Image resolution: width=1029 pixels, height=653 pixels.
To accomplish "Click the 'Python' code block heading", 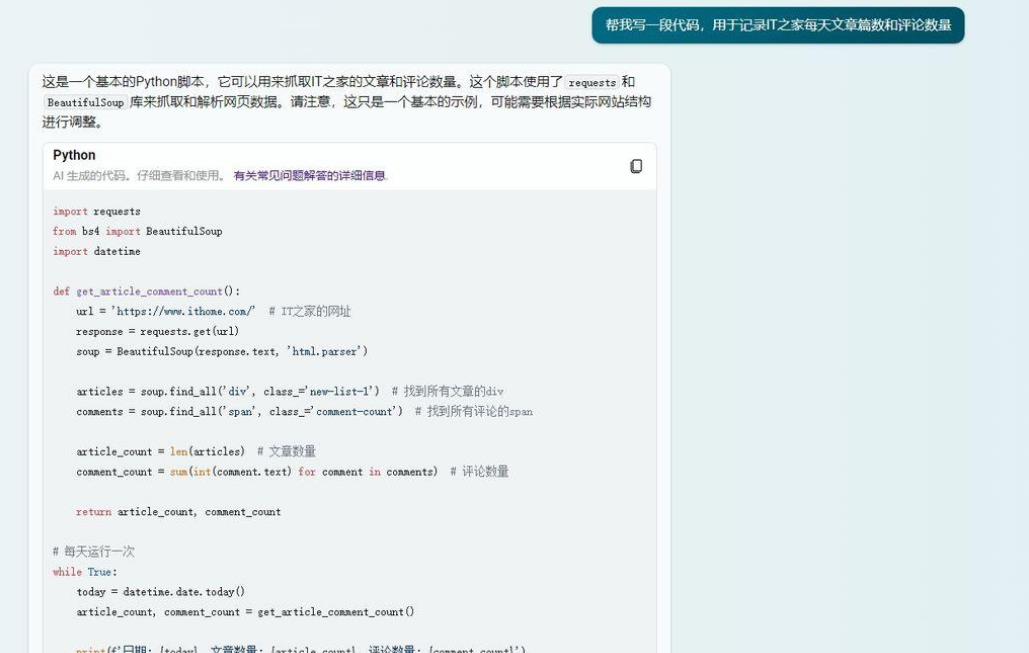I will click(75, 155).
